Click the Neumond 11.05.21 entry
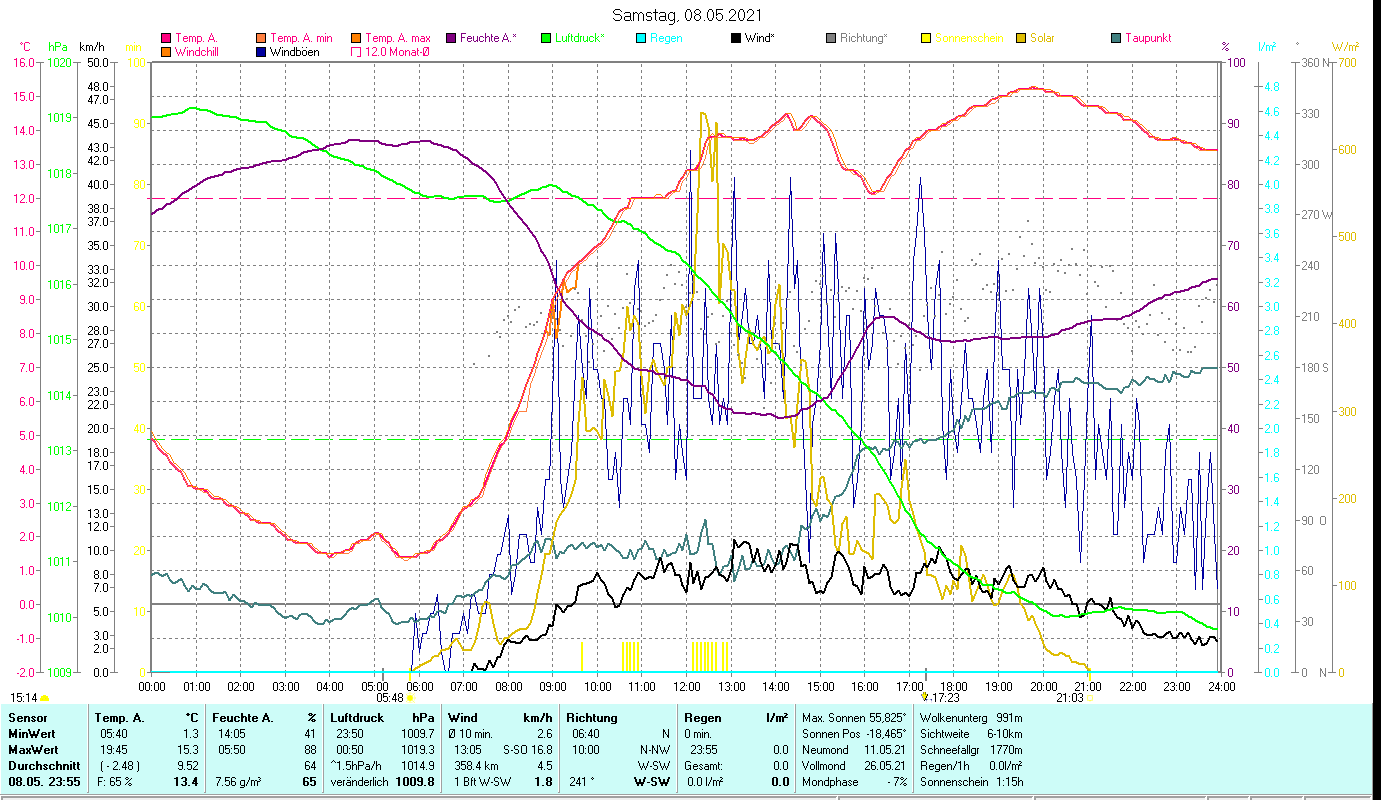This screenshot has height=800, width=1381. [855, 749]
